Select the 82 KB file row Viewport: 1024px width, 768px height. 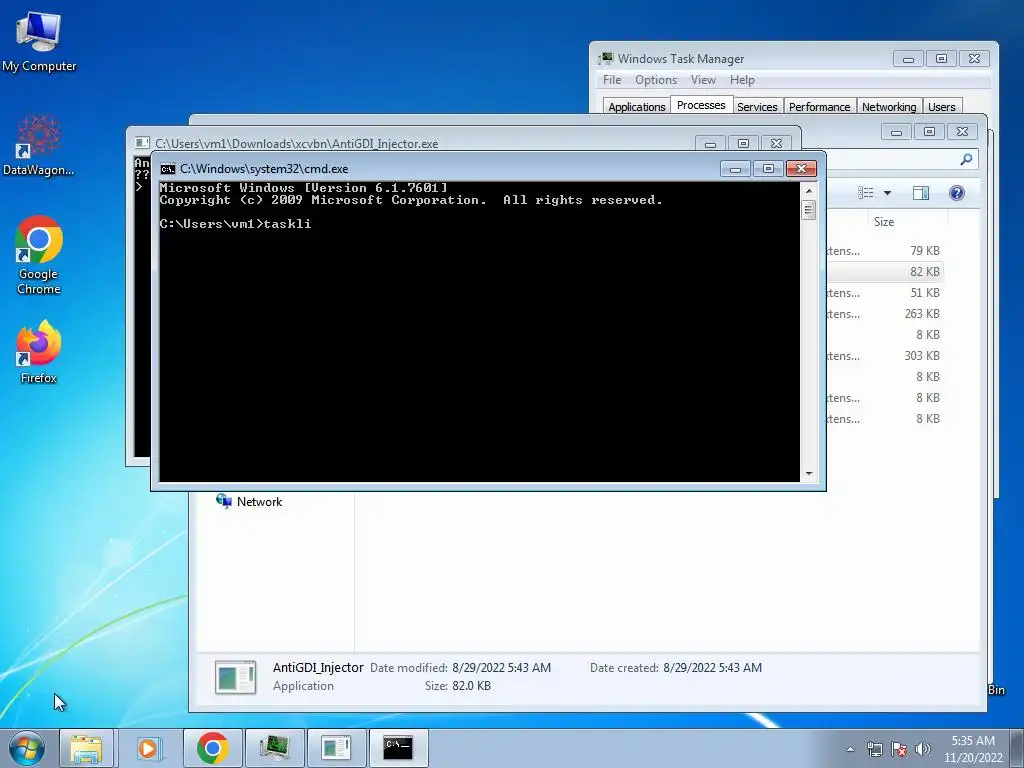[885, 272]
